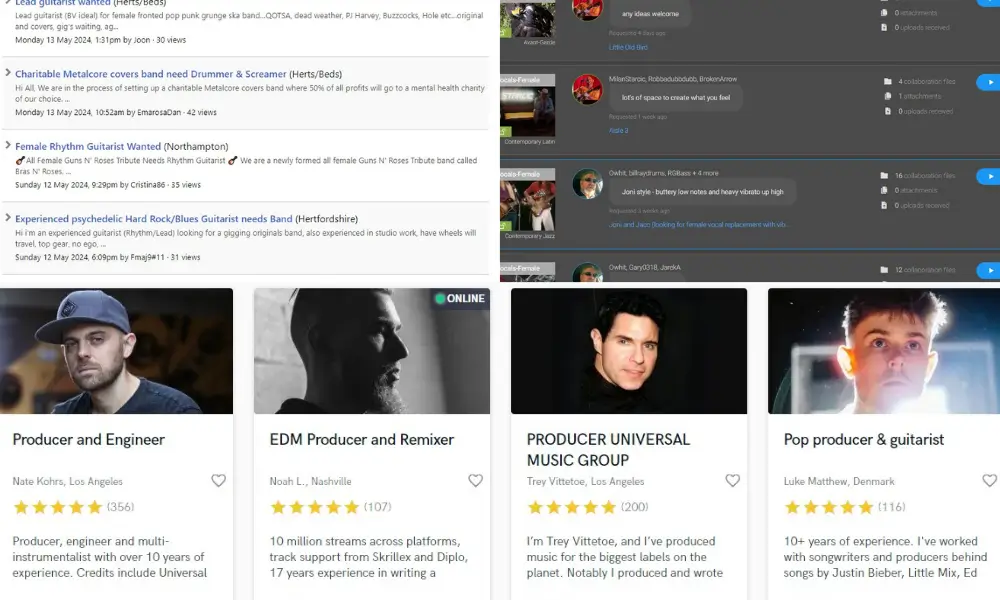The image size is (1000, 600).
Task: Click the heart icon beside Luke Matthew, Denmark
Action: coord(989,481)
